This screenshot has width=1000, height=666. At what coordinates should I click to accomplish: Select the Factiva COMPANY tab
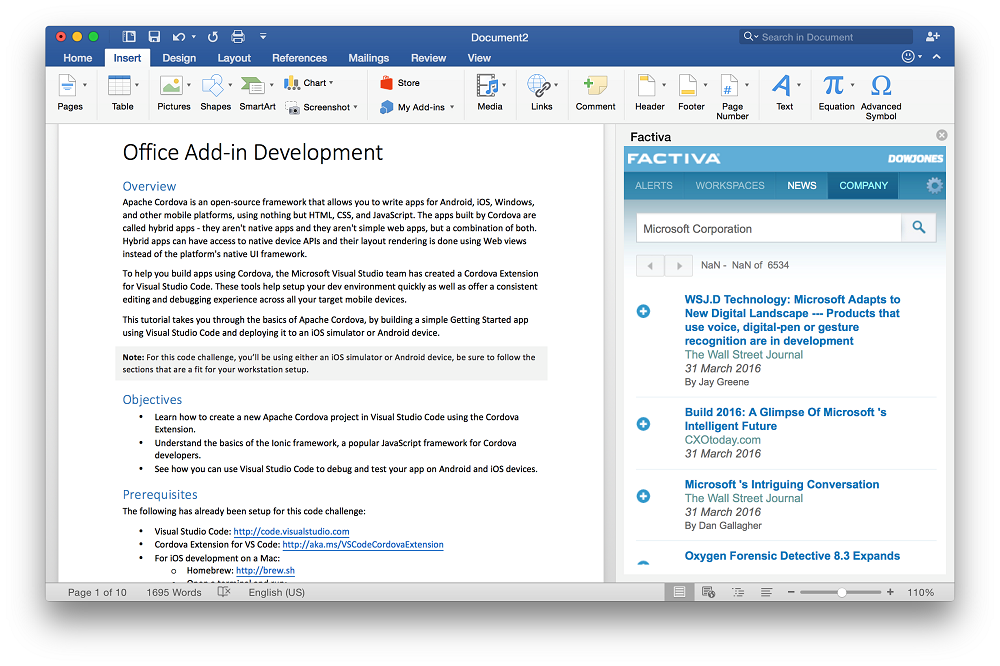(x=864, y=186)
